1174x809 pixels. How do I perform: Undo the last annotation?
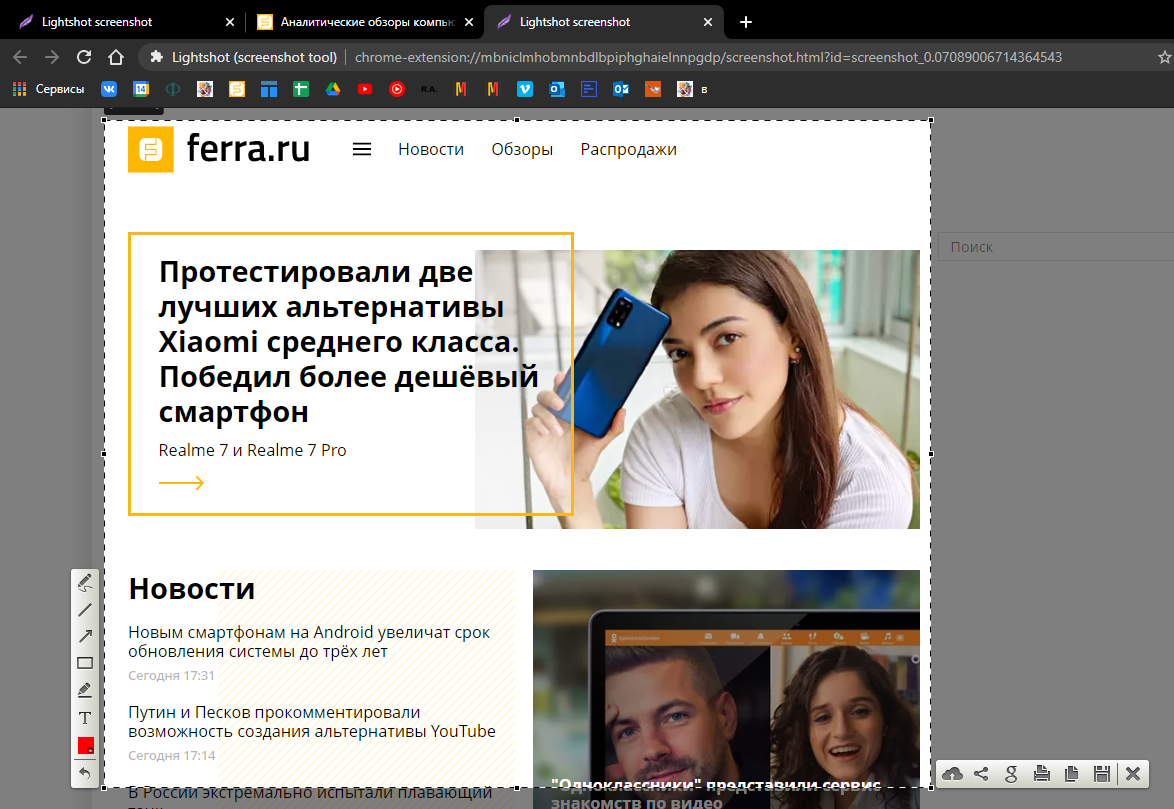tap(85, 772)
